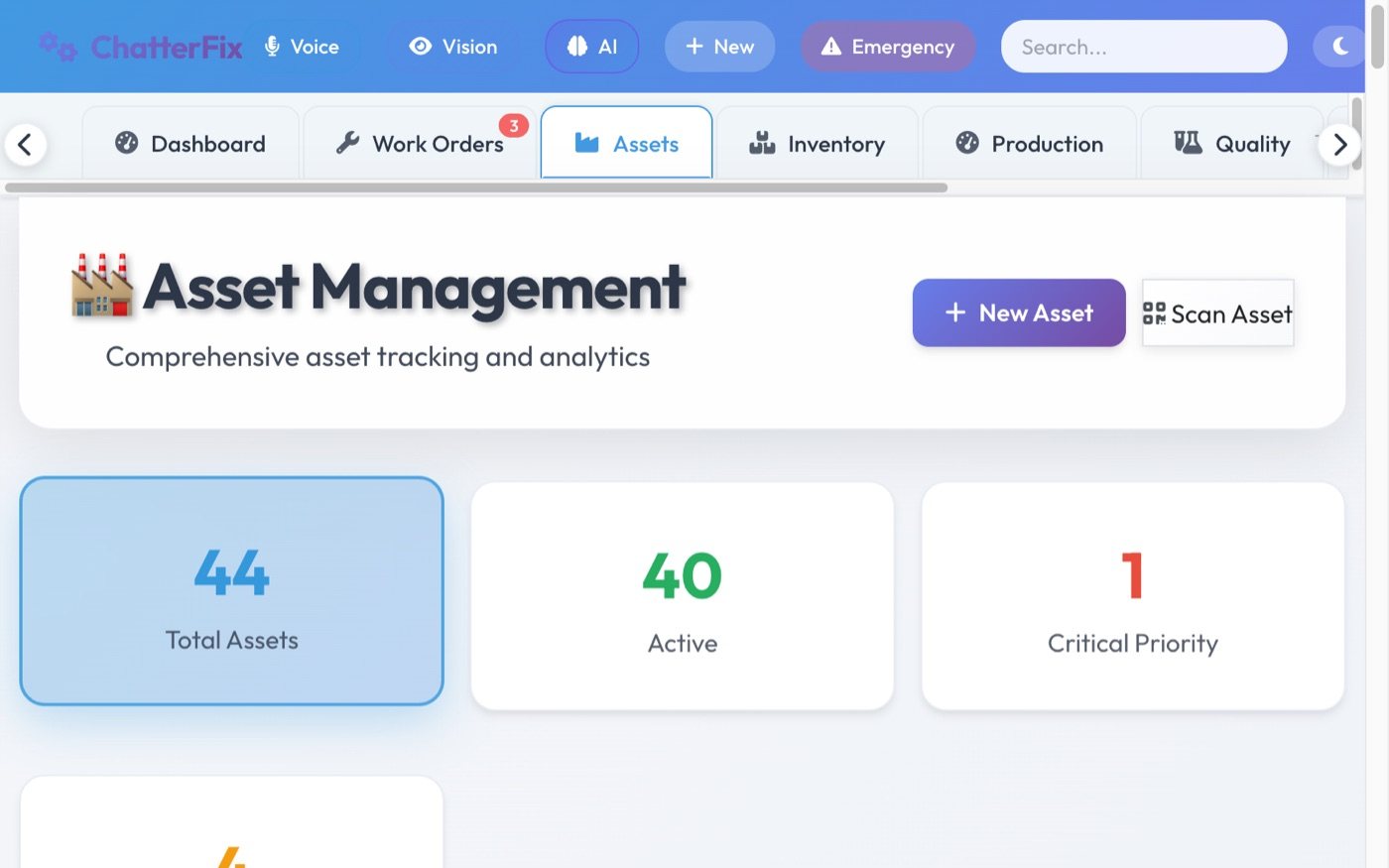Switch to the Work Orders tab
This screenshot has width=1389, height=868.
(x=420, y=144)
